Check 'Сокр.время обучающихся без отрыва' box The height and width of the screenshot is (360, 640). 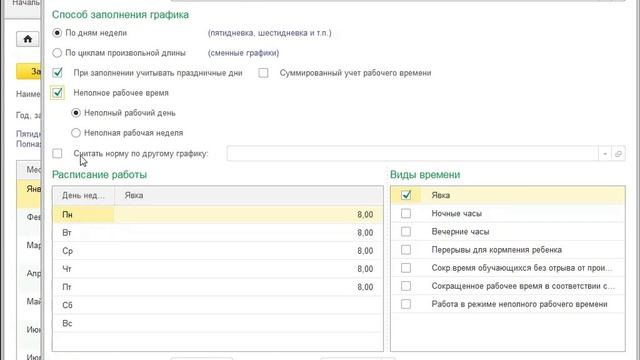point(406,268)
